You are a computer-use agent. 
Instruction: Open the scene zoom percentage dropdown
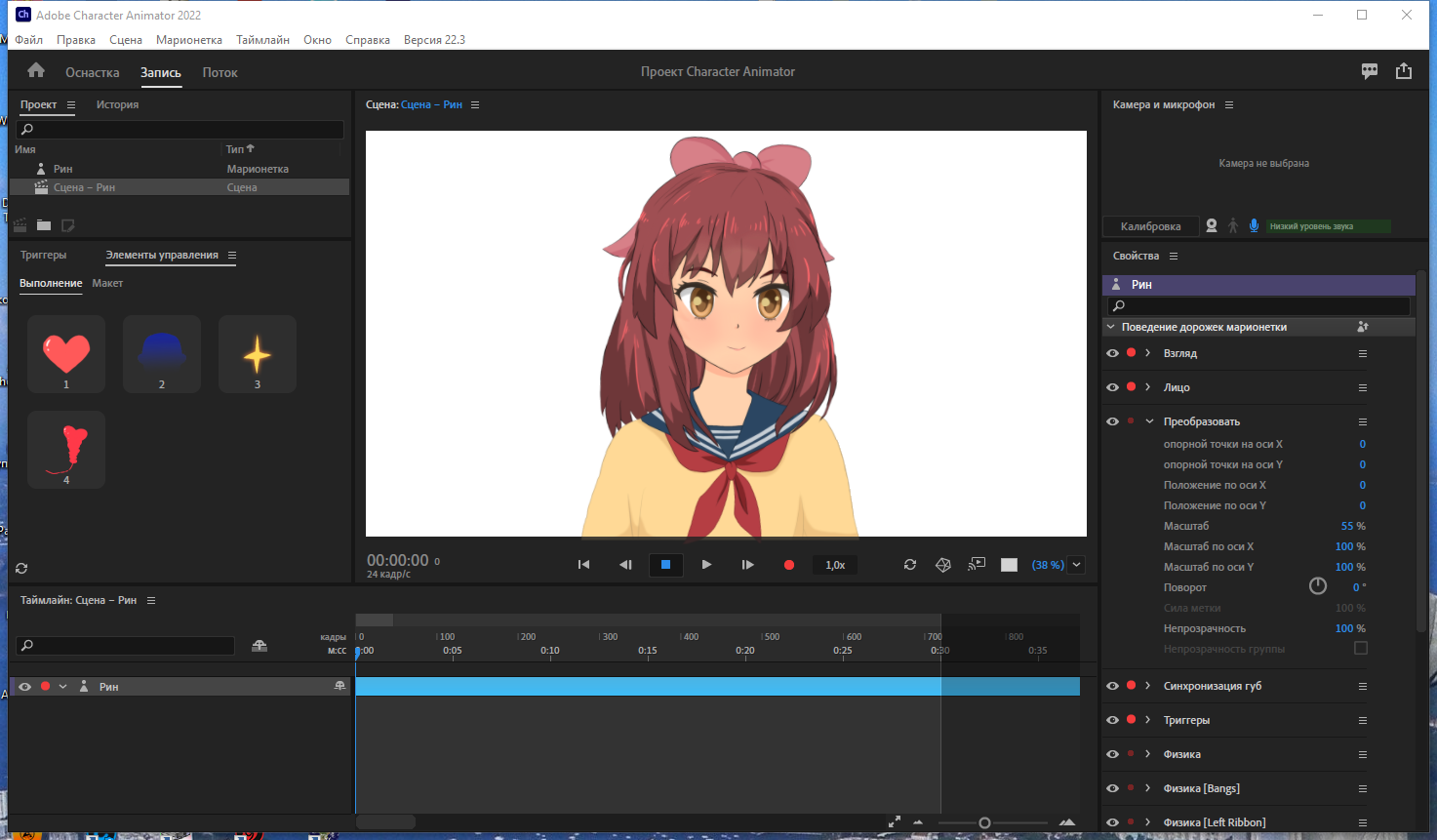[x=1077, y=565]
